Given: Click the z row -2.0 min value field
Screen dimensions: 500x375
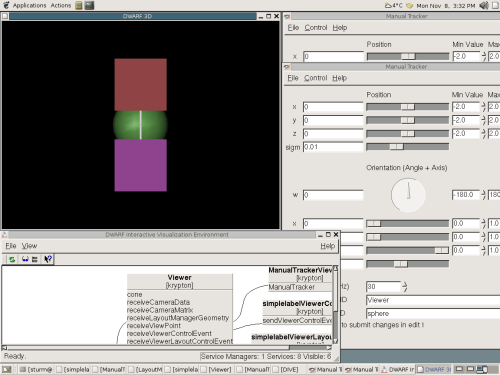Looking at the screenshot, I should 466,134.
